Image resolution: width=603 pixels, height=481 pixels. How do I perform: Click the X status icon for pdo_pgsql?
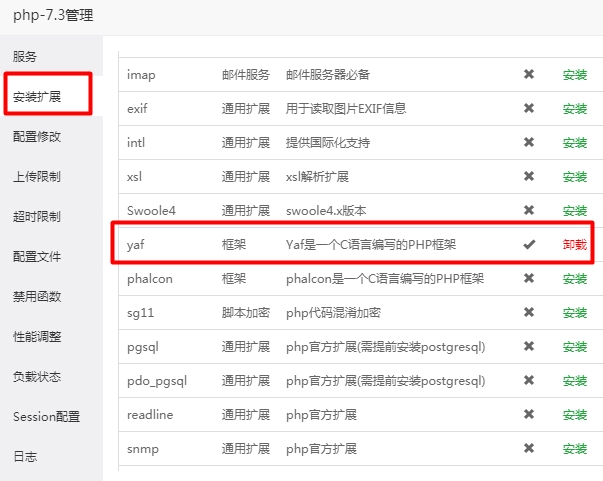(529, 380)
